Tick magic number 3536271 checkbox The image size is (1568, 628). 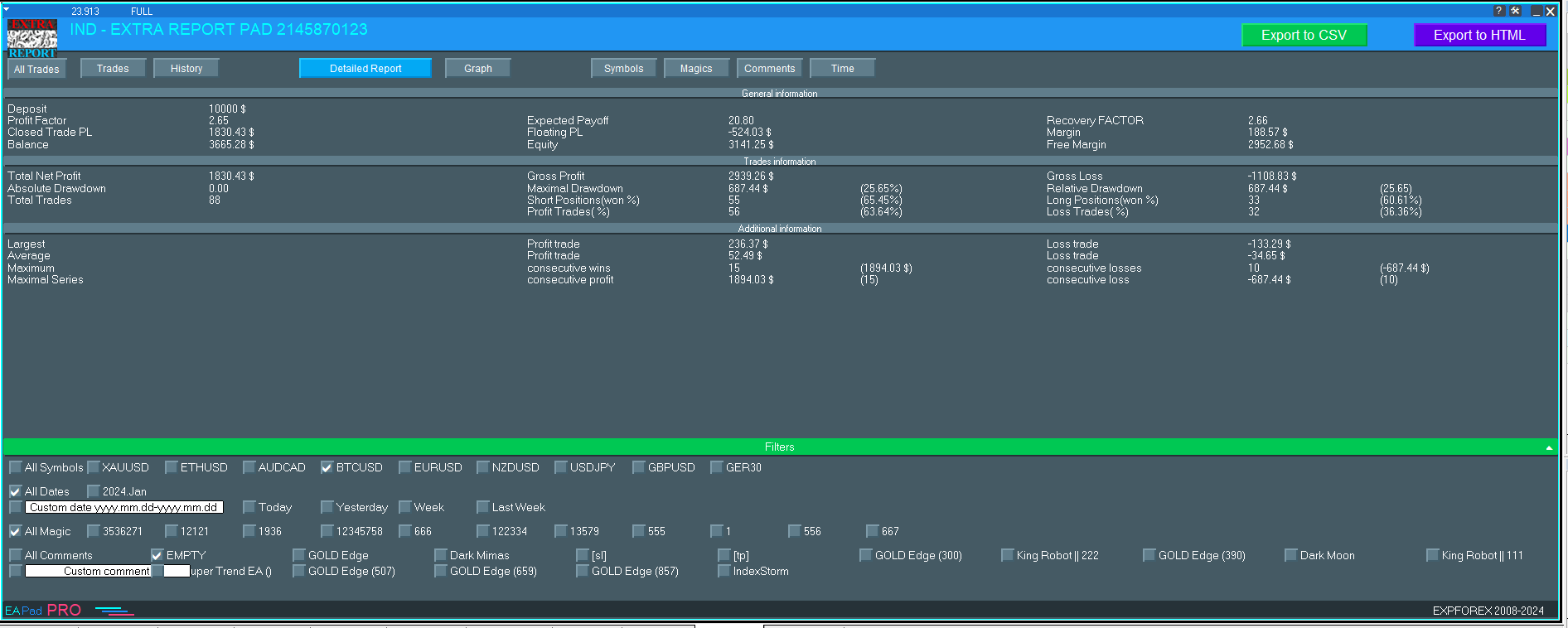[x=93, y=531]
